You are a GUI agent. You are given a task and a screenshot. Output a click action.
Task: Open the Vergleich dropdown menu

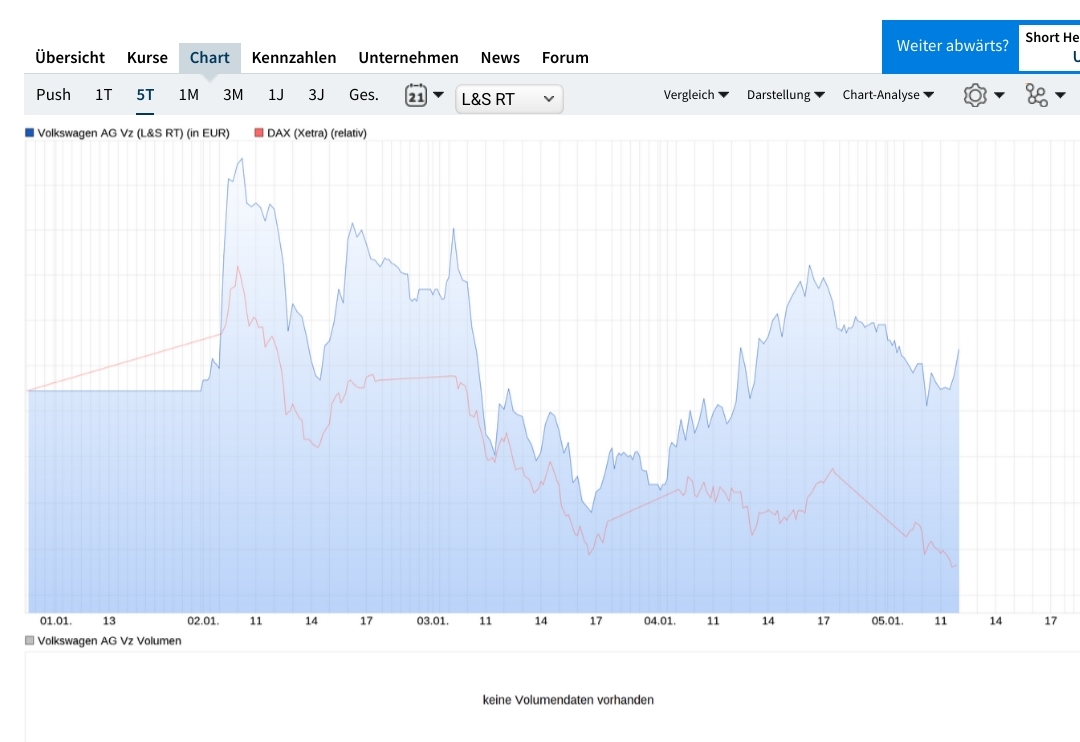[x=696, y=95]
